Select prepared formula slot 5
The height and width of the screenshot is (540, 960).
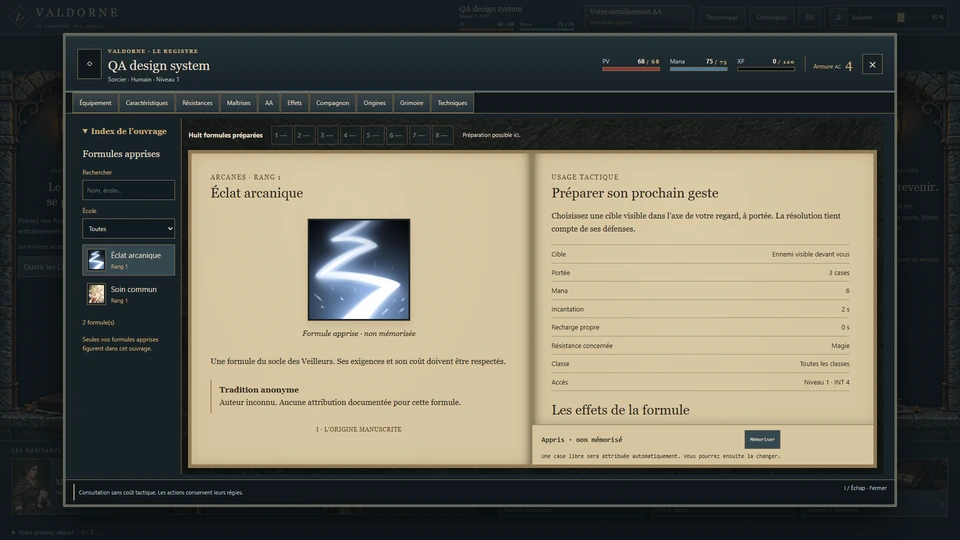[x=373, y=135]
